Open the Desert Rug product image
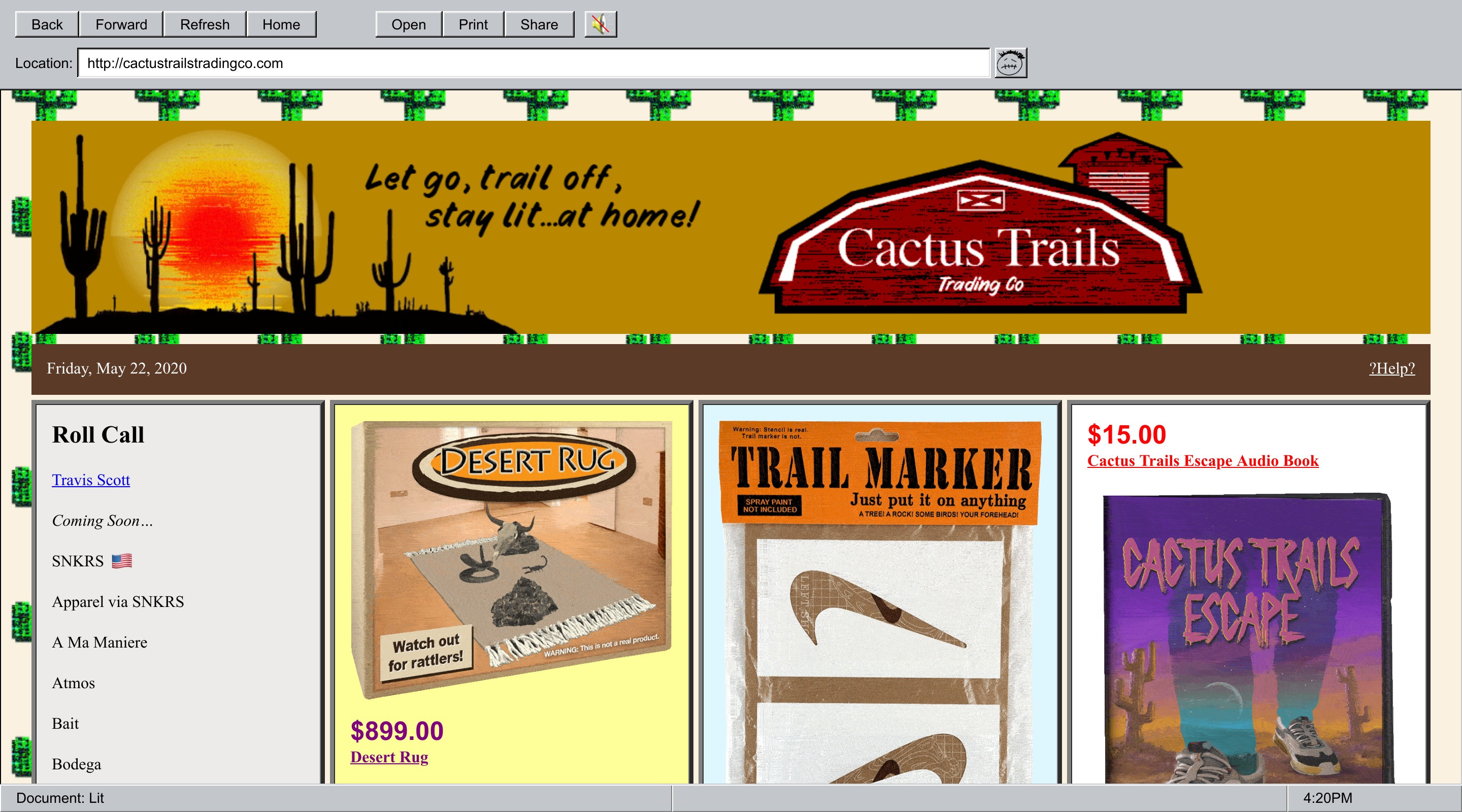 click(512, 558)
